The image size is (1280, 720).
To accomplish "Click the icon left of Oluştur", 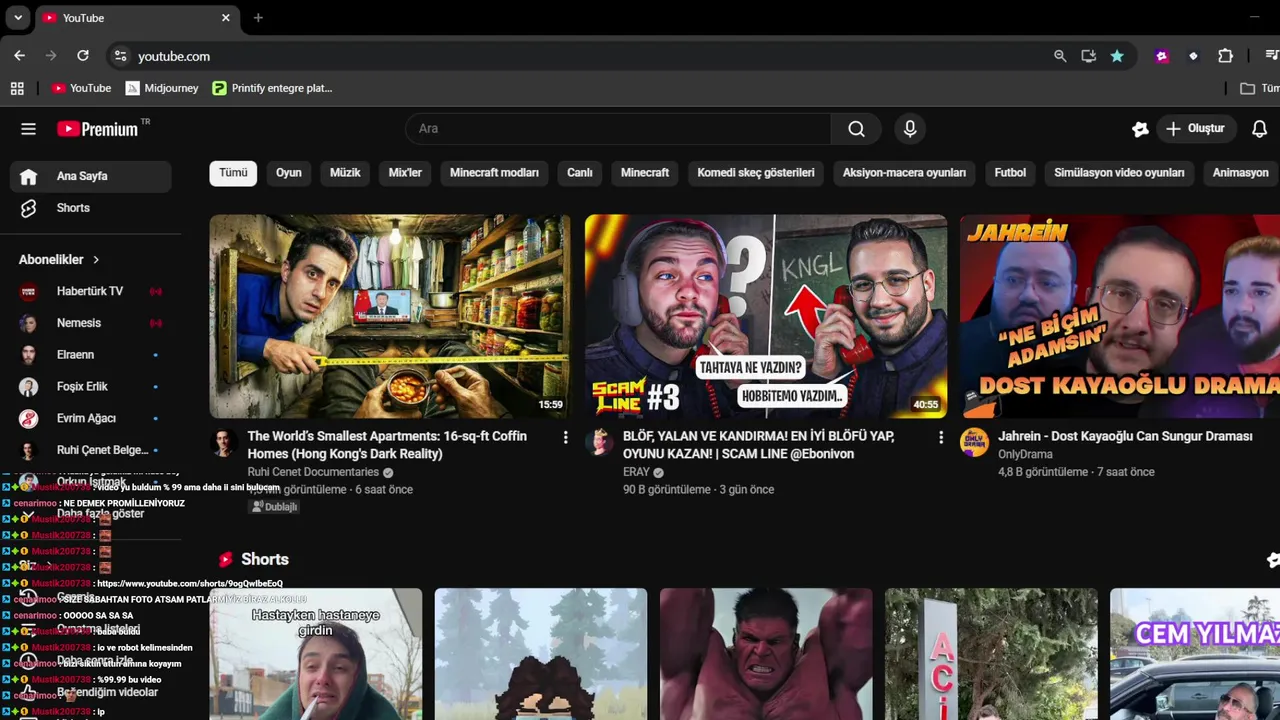I will 1140,129.
